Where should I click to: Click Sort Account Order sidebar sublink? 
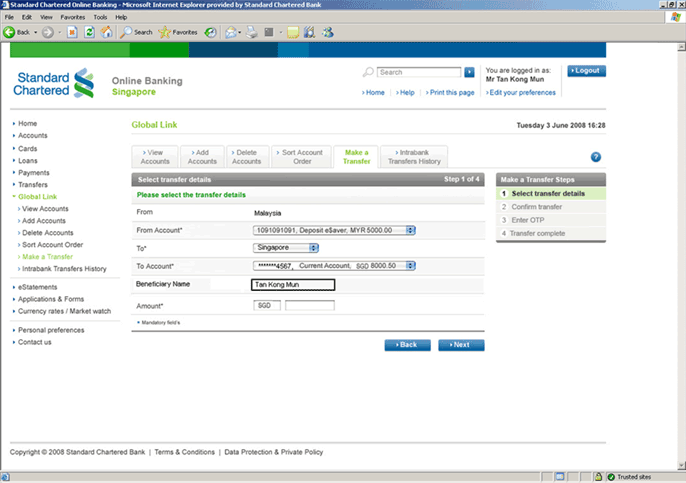[x=52, y=245]
